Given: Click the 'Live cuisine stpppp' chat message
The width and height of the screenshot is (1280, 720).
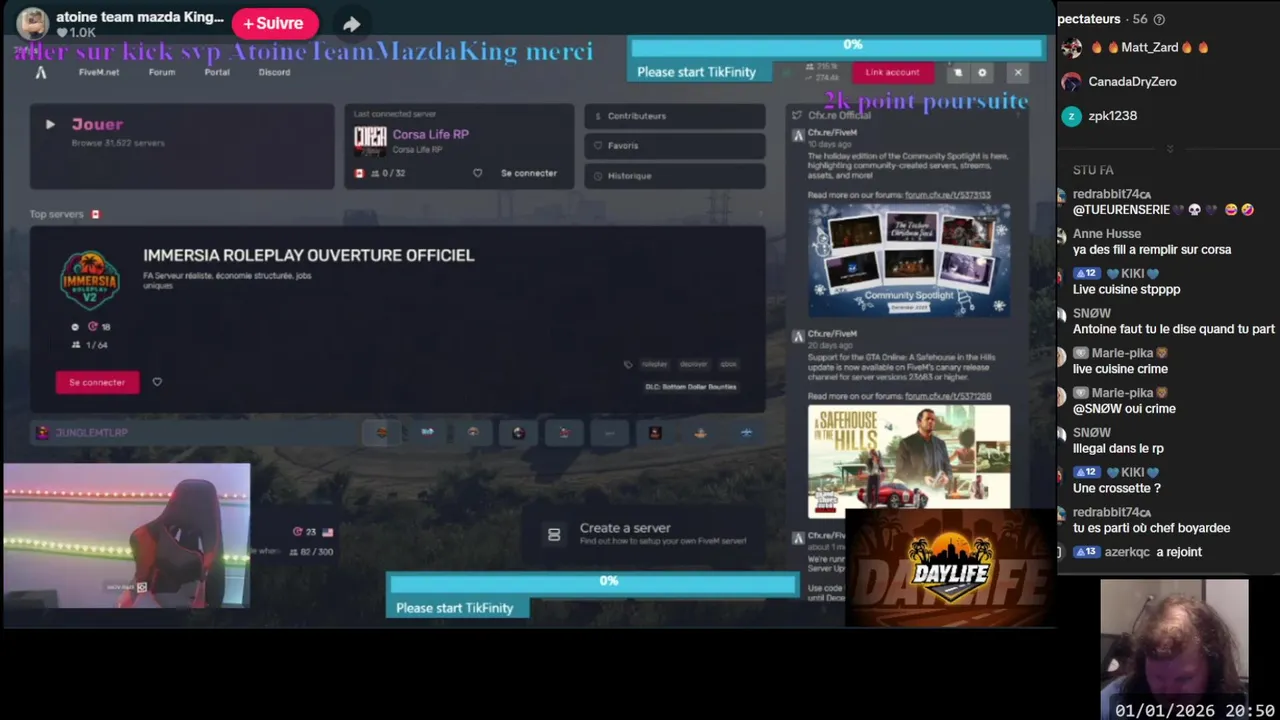Looking at the screenshot, I should (1126, 289).
